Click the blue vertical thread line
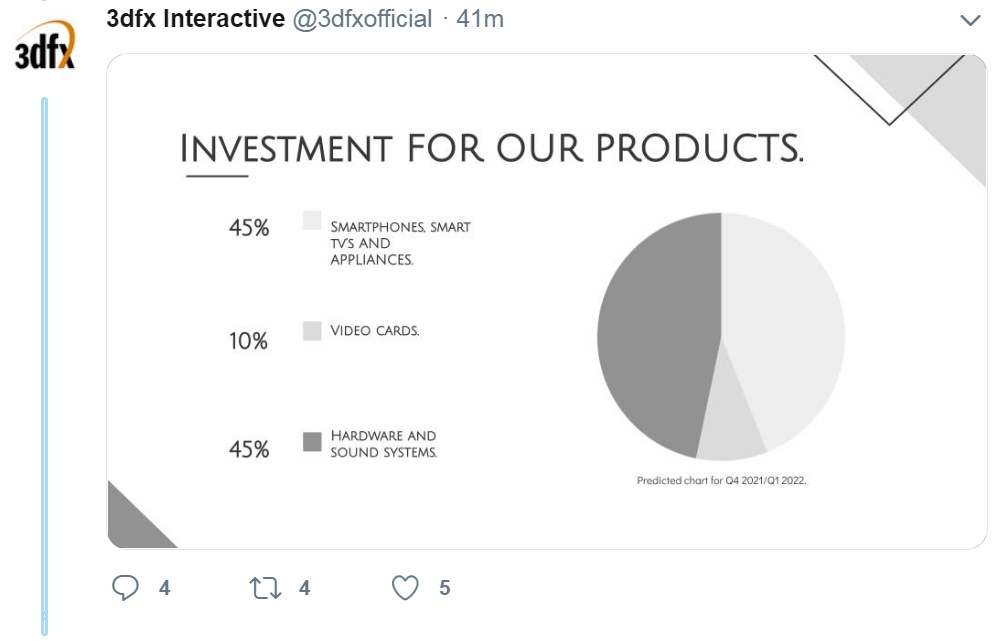This screenshot has height=641, width=1005. 44,360
